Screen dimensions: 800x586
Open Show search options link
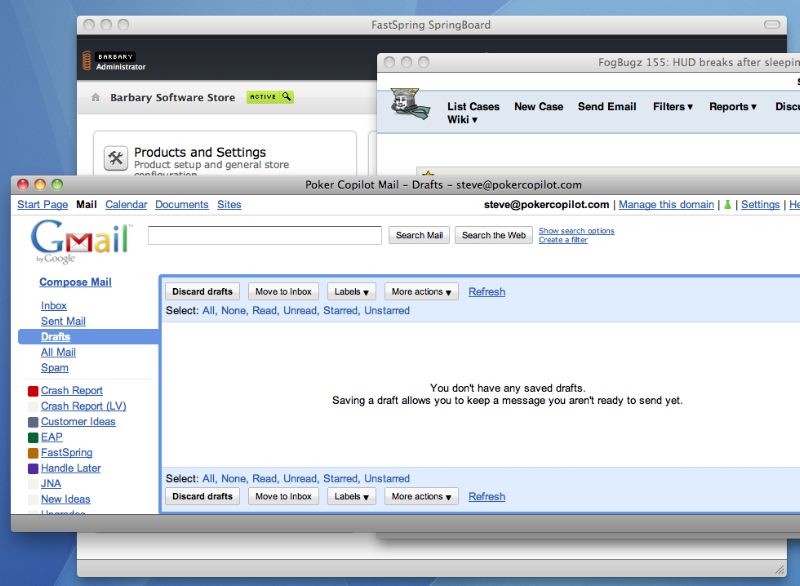[x=577, y=231]
